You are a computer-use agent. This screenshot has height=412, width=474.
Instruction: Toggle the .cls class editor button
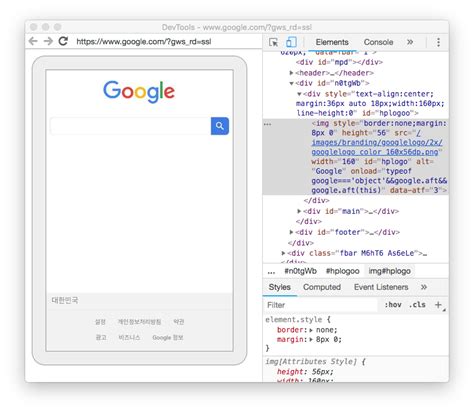click(x=417, y=305)
